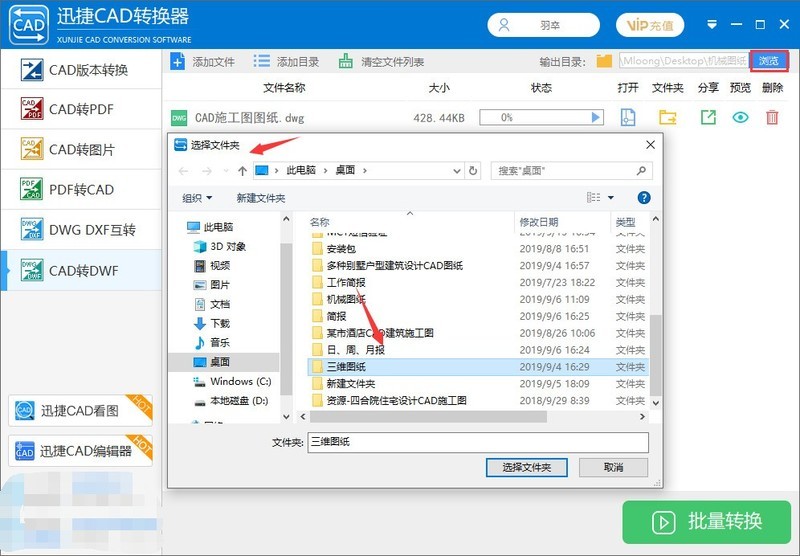The height and width of the screenshot is (556, 800).
Task: Toggle preview eye icon for dwg file
Action: (x=740, y=118)
